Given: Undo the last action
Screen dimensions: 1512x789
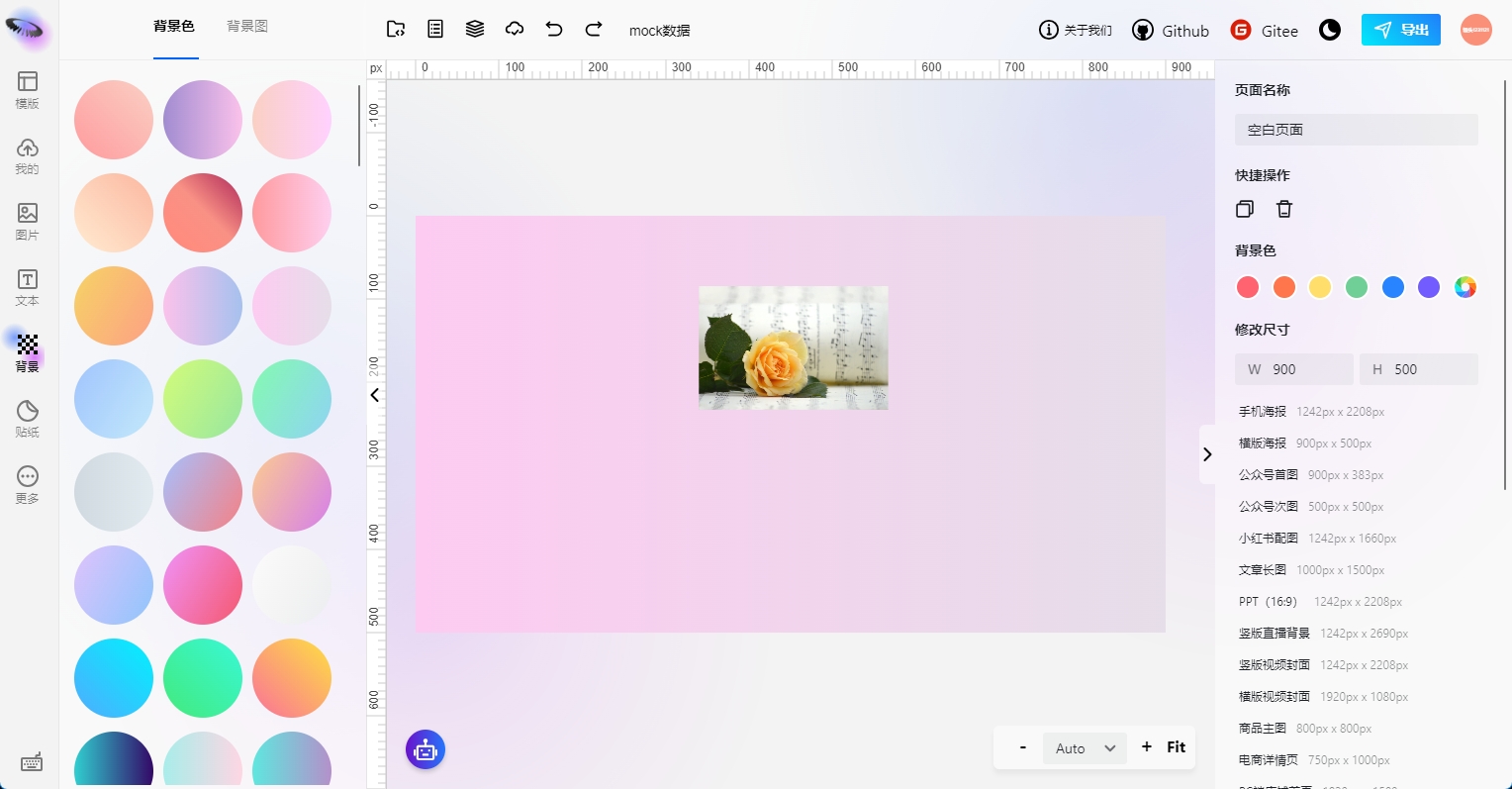Looking at the screenshot, I should tap(554, 30).
